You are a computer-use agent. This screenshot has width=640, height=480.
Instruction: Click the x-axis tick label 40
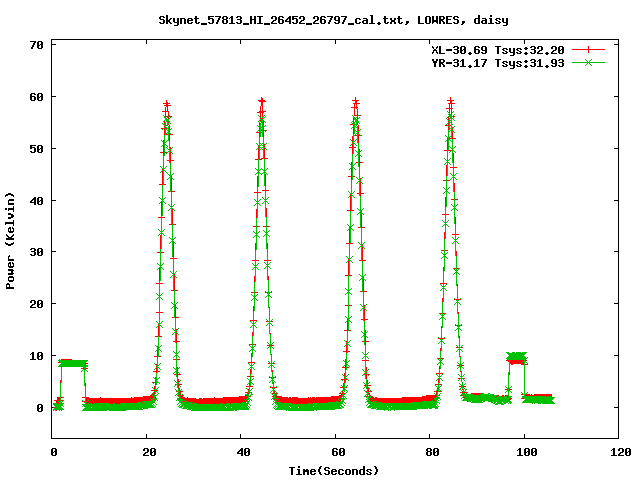point(243,452)
